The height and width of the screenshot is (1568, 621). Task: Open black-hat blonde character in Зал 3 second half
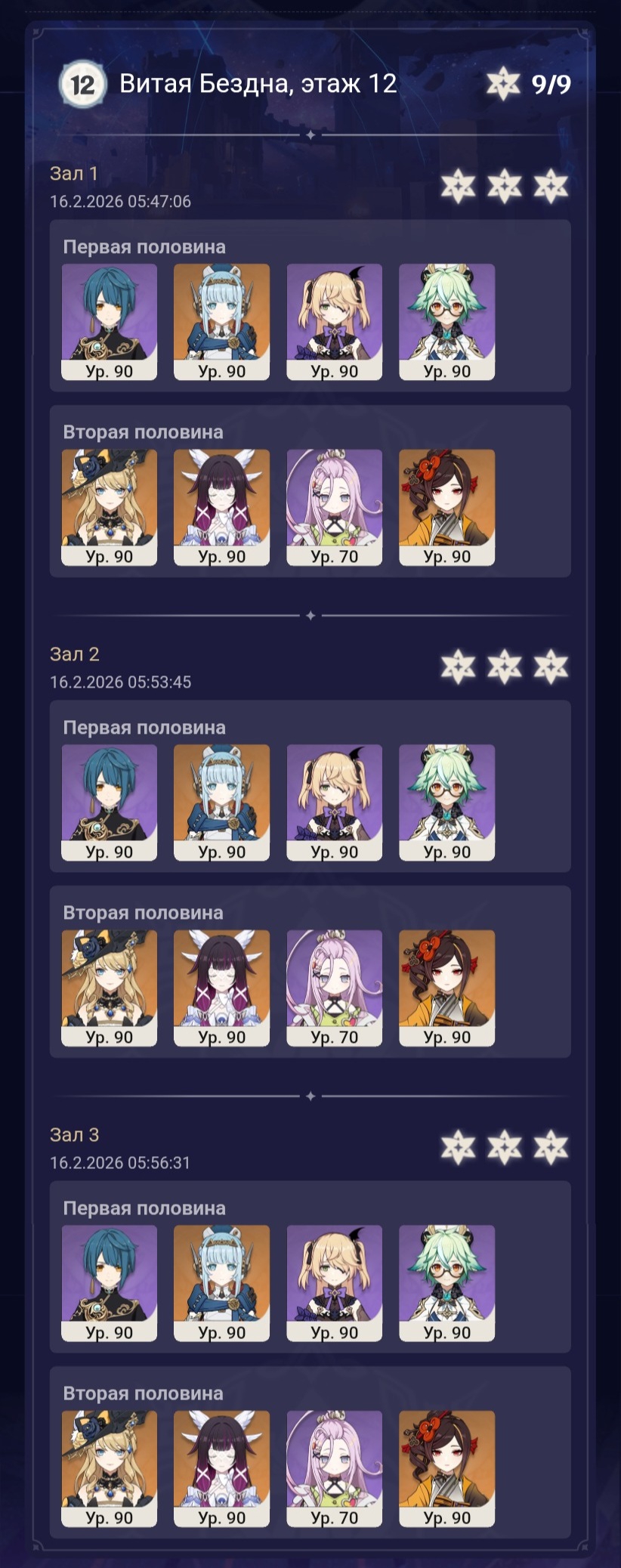pos(110,1468)
